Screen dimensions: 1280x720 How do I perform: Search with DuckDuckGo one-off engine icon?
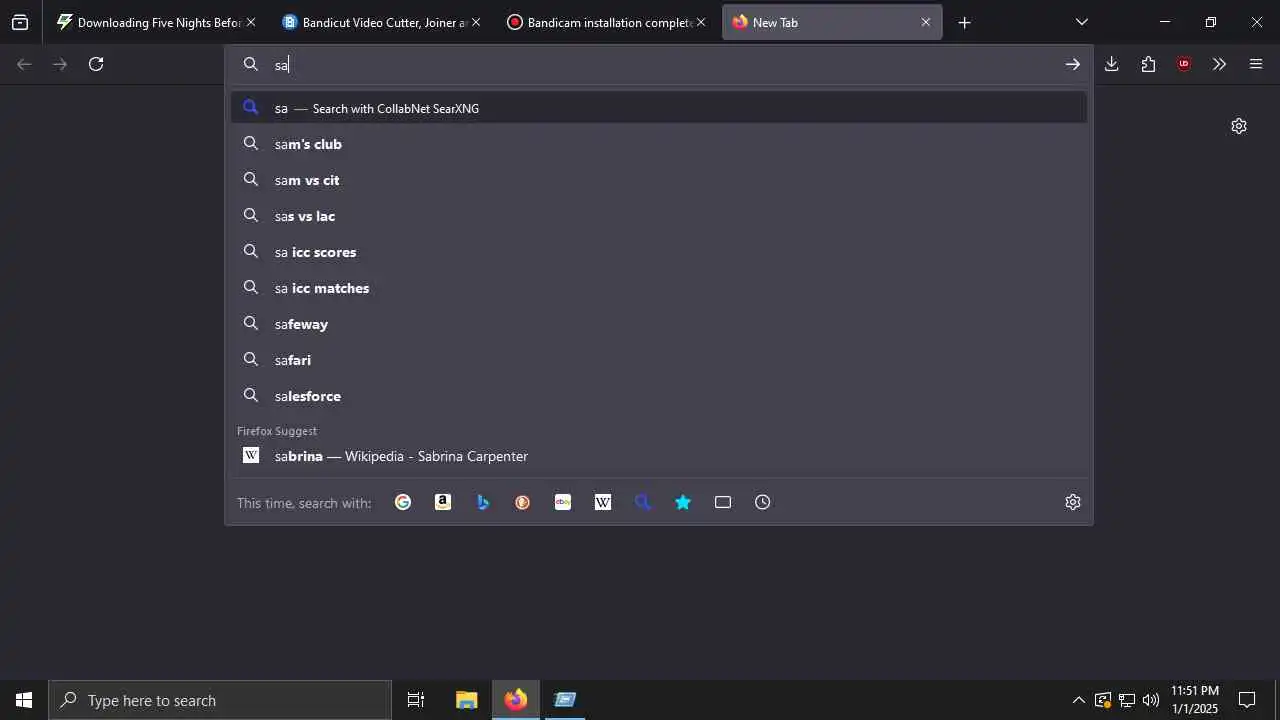click(x=523, y=502)
